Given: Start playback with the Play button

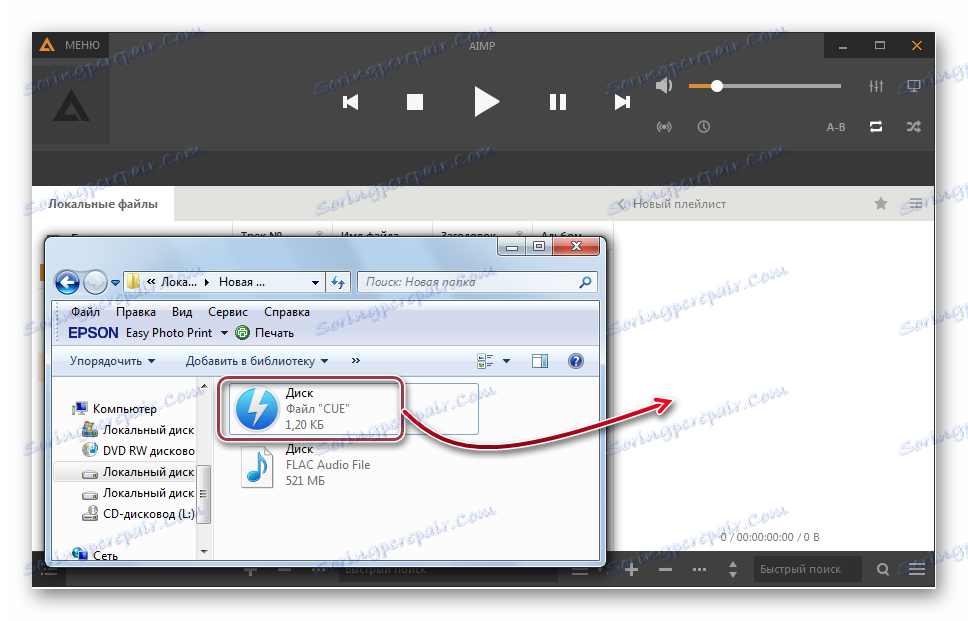Looking at the screenshot, I should [x=486, y=102].
